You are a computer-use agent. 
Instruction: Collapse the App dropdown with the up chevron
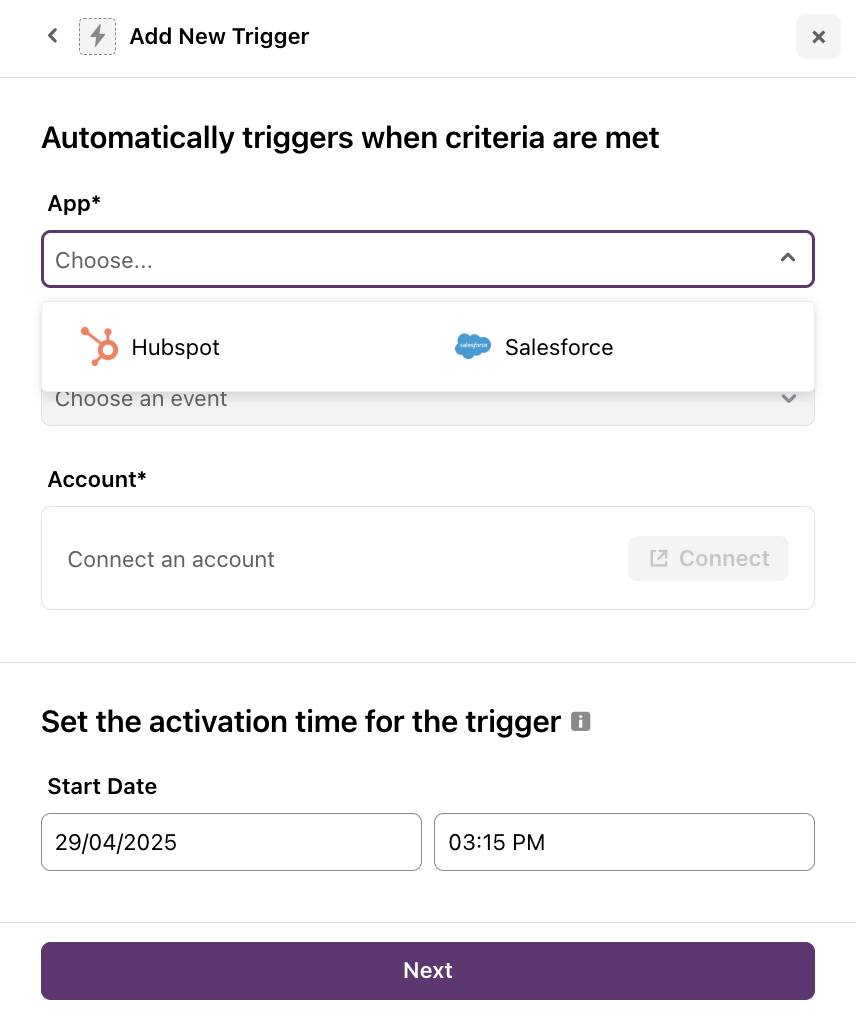pos(788,258)
